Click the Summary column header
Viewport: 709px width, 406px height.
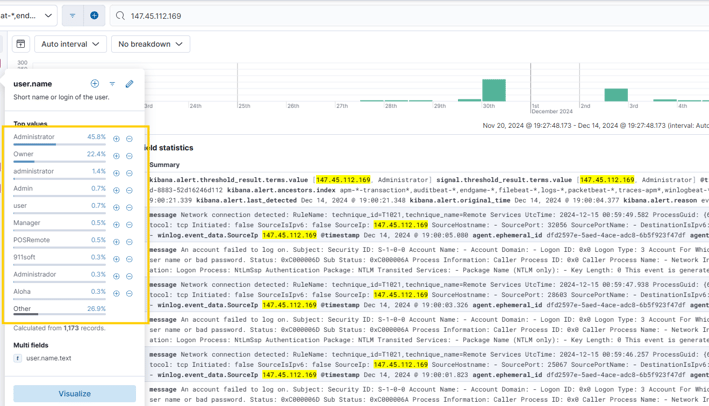point(165,165)
